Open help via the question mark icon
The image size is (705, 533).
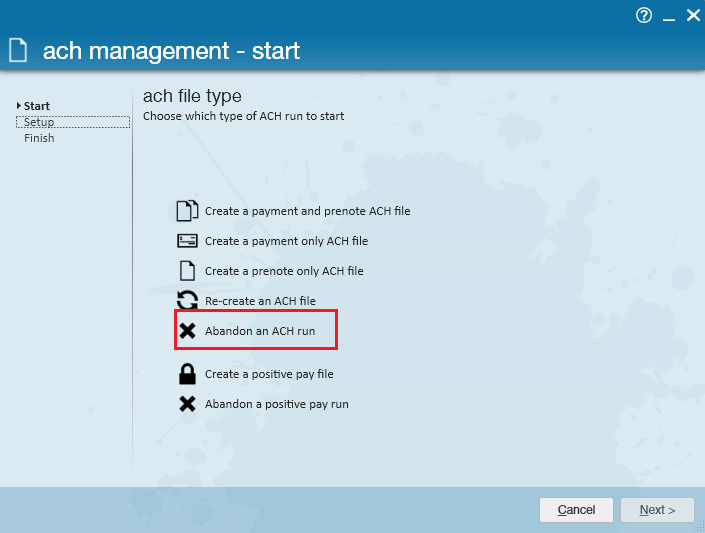[644, 16]
